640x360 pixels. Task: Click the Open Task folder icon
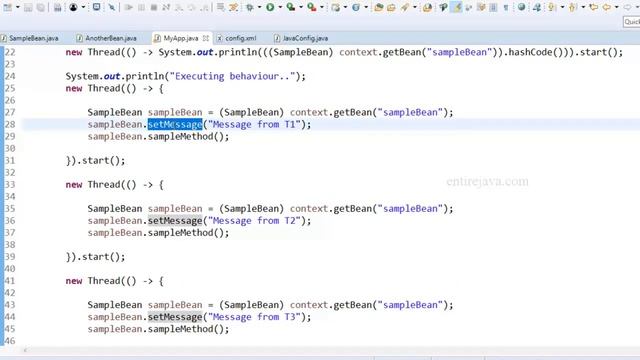391,7
